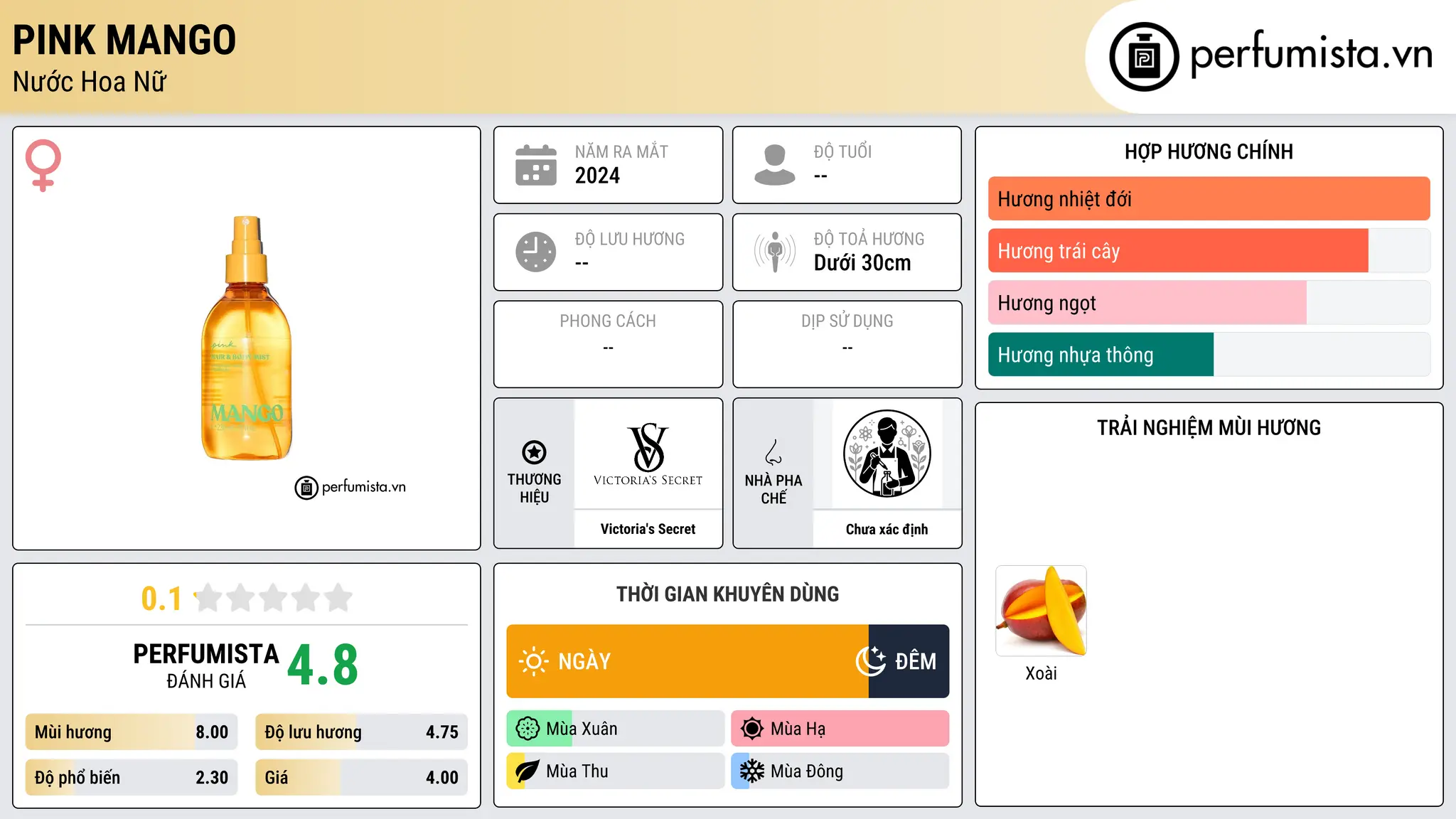Click the Trải nghiệm mùi hương heading
Viewport: 1456px width, 819px height.
1209,427
